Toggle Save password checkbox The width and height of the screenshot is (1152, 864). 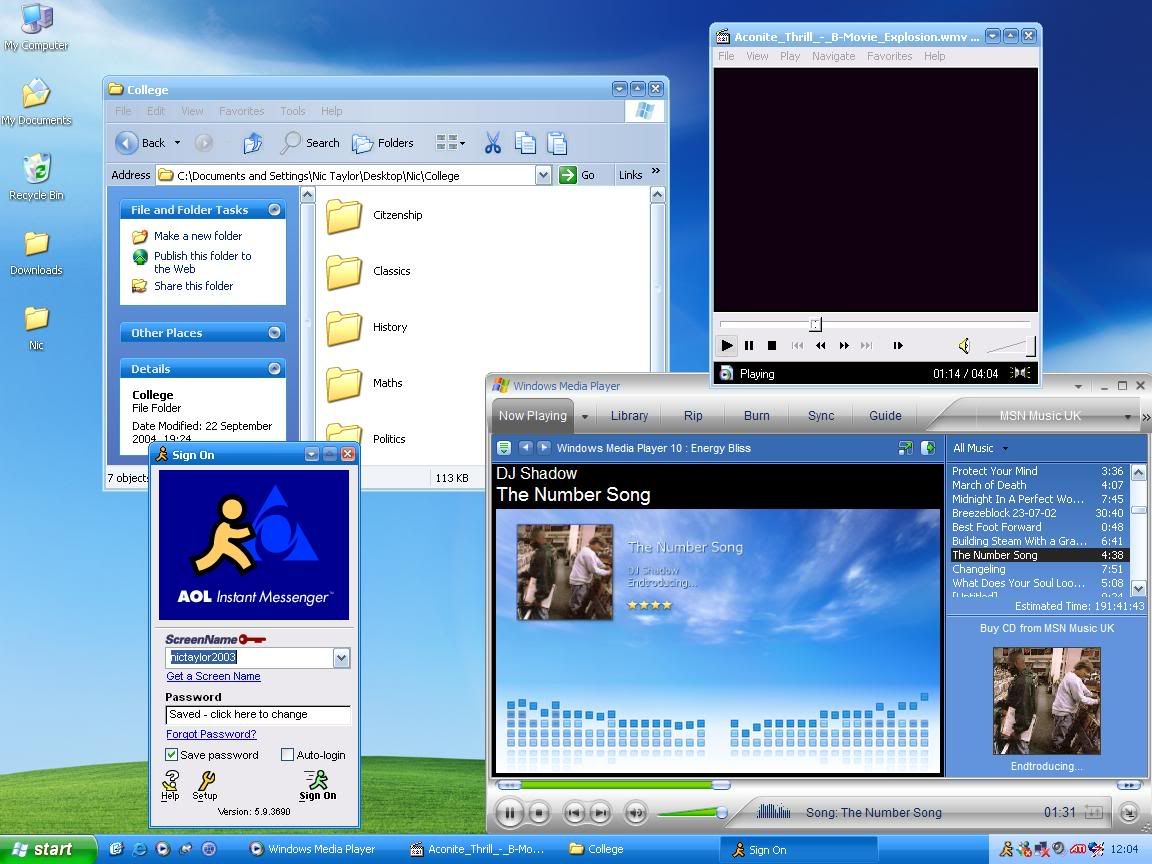[x=171, y=755]
